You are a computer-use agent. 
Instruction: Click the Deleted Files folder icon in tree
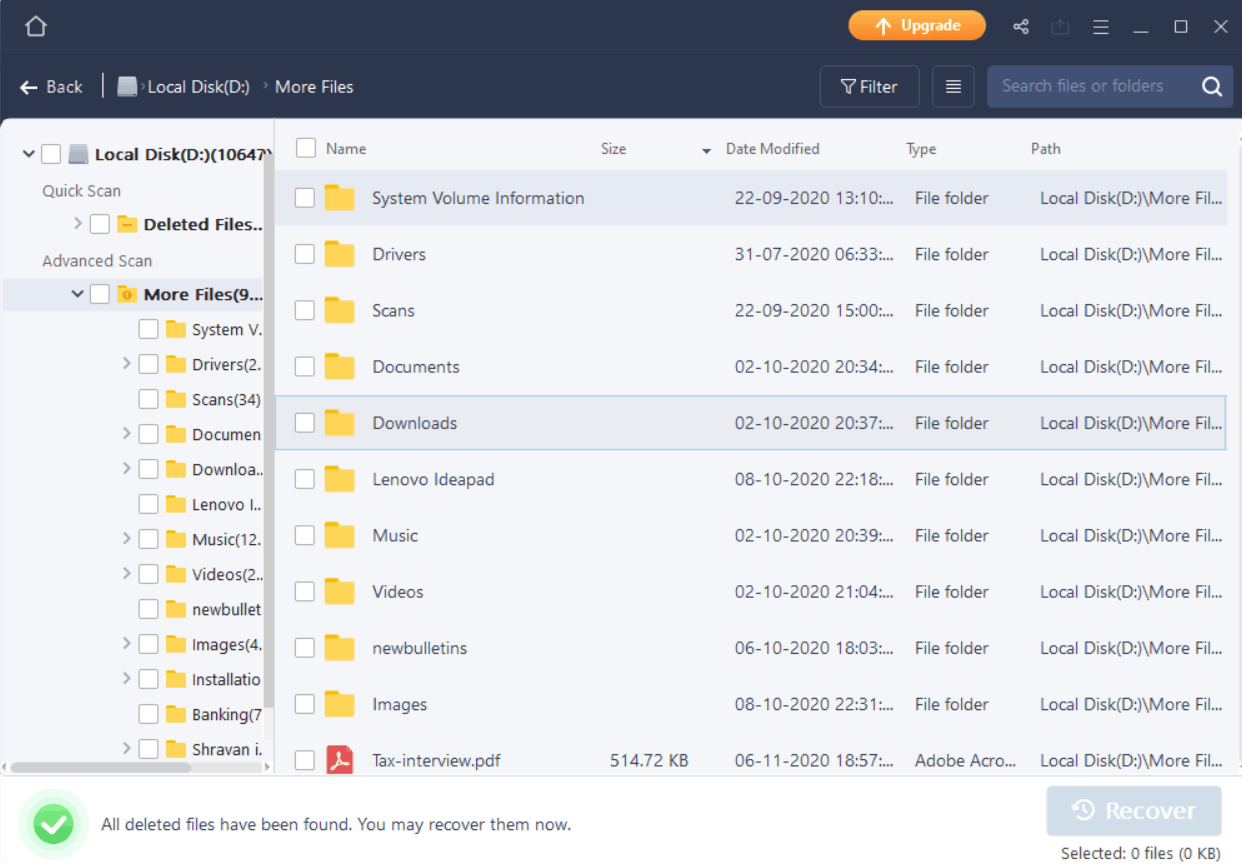click(x=127, y=224)
